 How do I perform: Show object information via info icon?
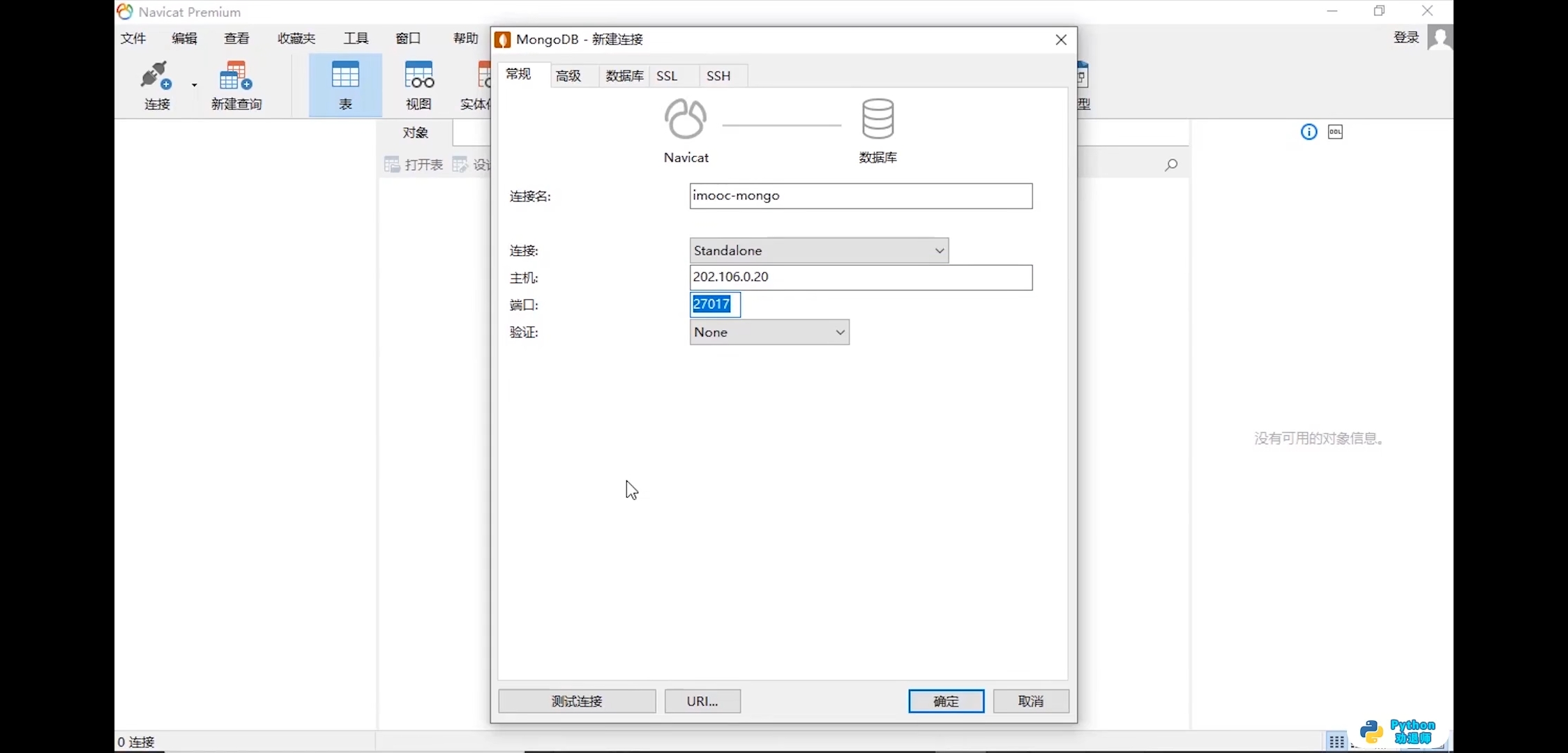click(1309, 132)
